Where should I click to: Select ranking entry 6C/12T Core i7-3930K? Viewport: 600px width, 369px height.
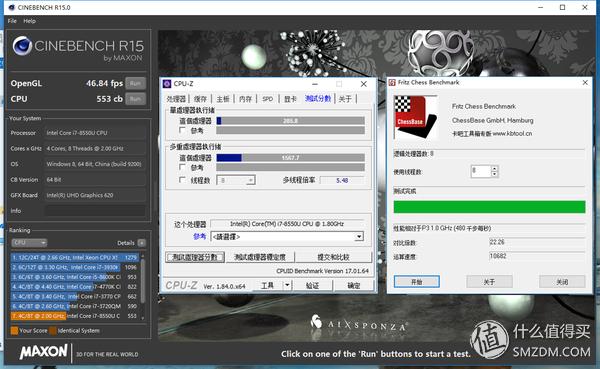75,267
